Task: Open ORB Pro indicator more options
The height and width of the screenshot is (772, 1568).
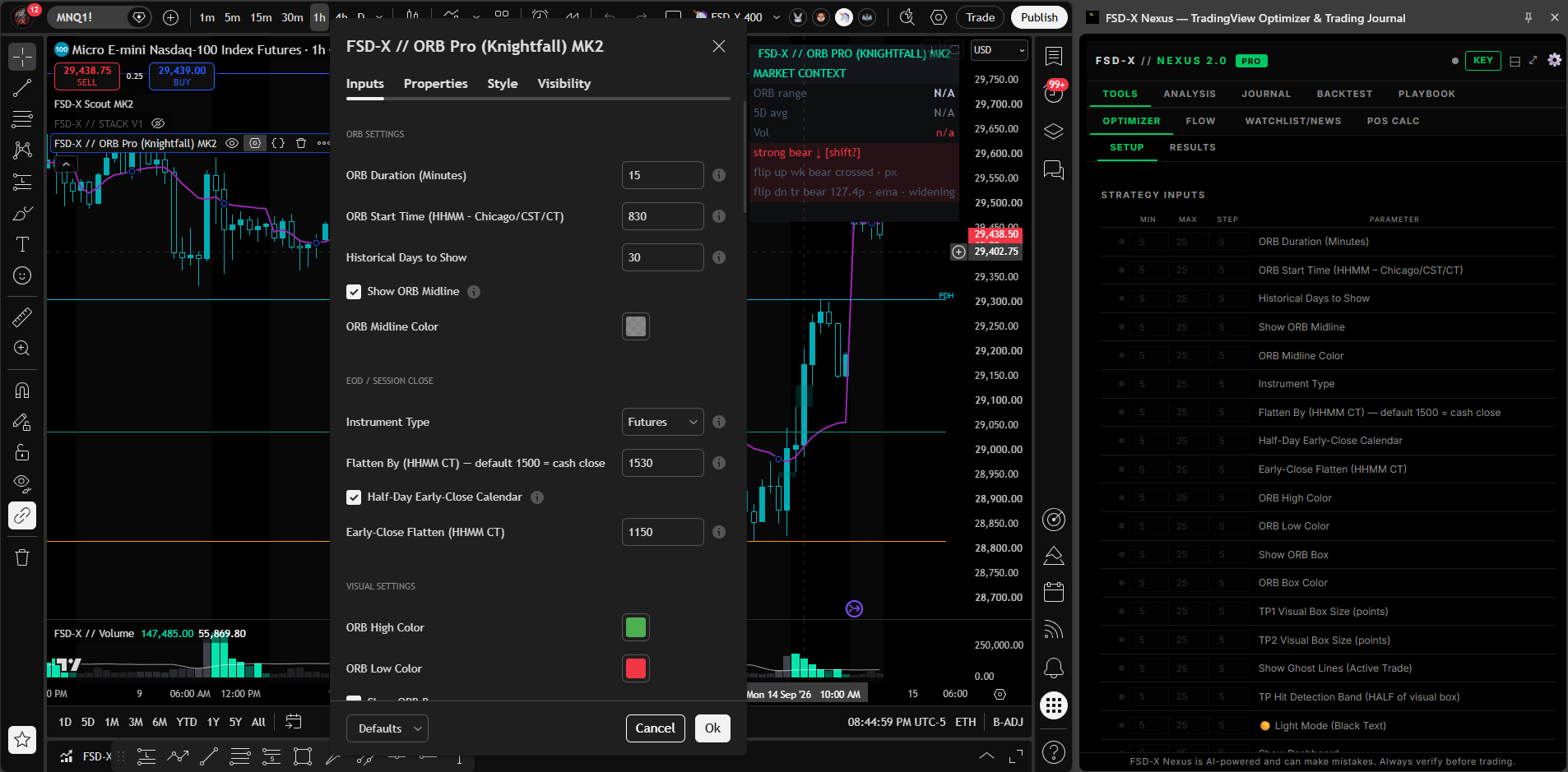Action: pos(324,143)
